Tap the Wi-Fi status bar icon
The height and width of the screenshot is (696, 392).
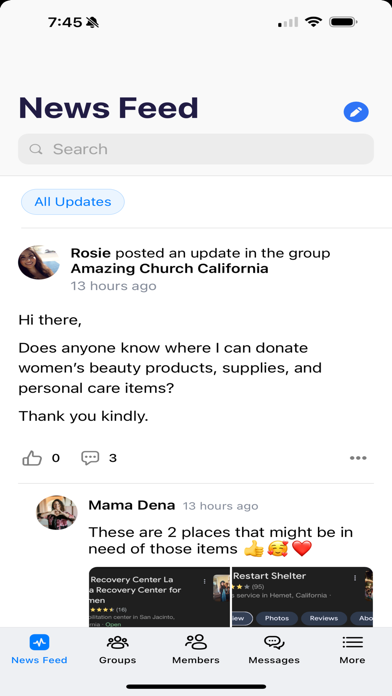(x=313, y=22)
